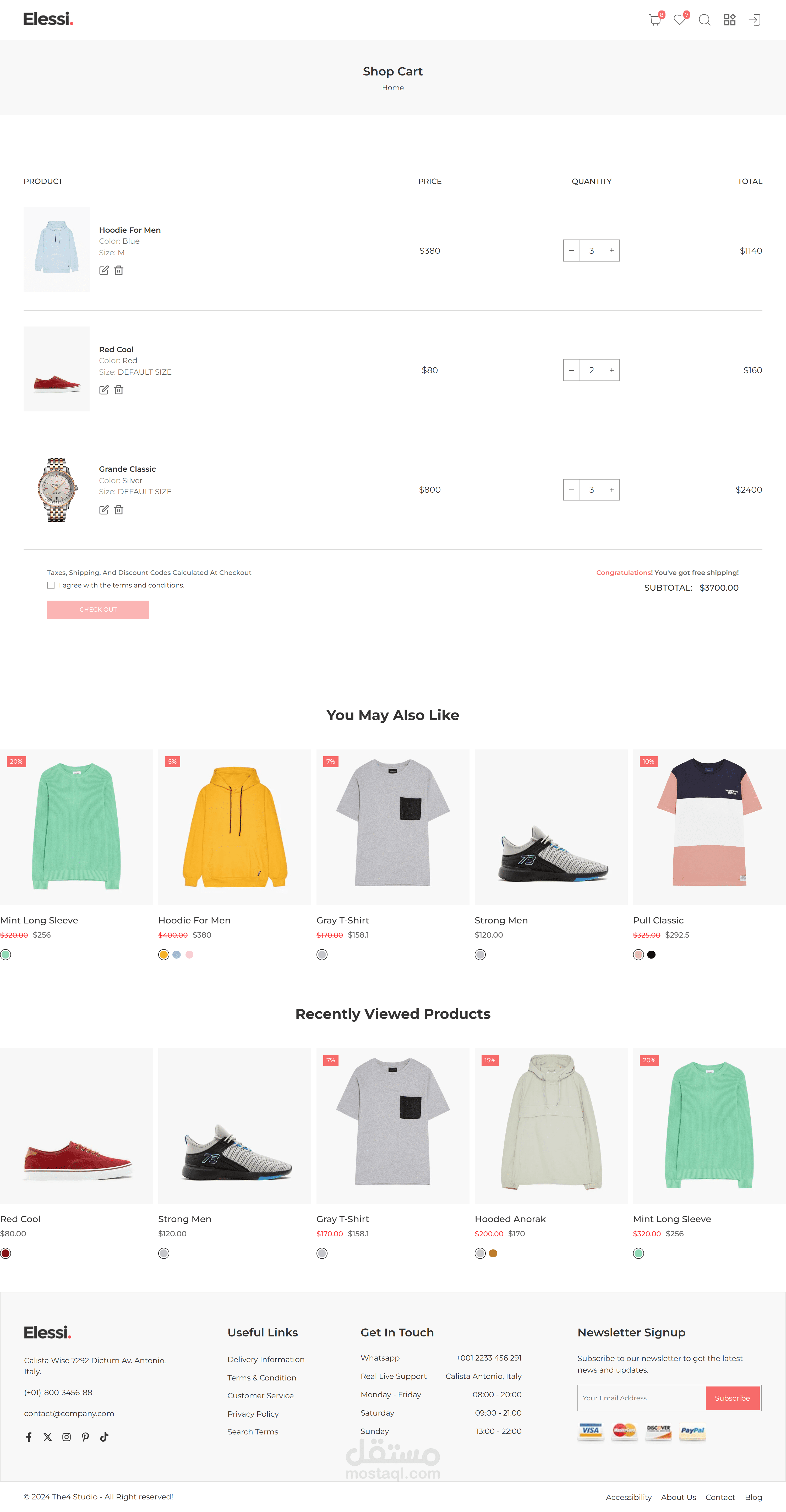Edit the Red Cool cart item

click(104, 390)
